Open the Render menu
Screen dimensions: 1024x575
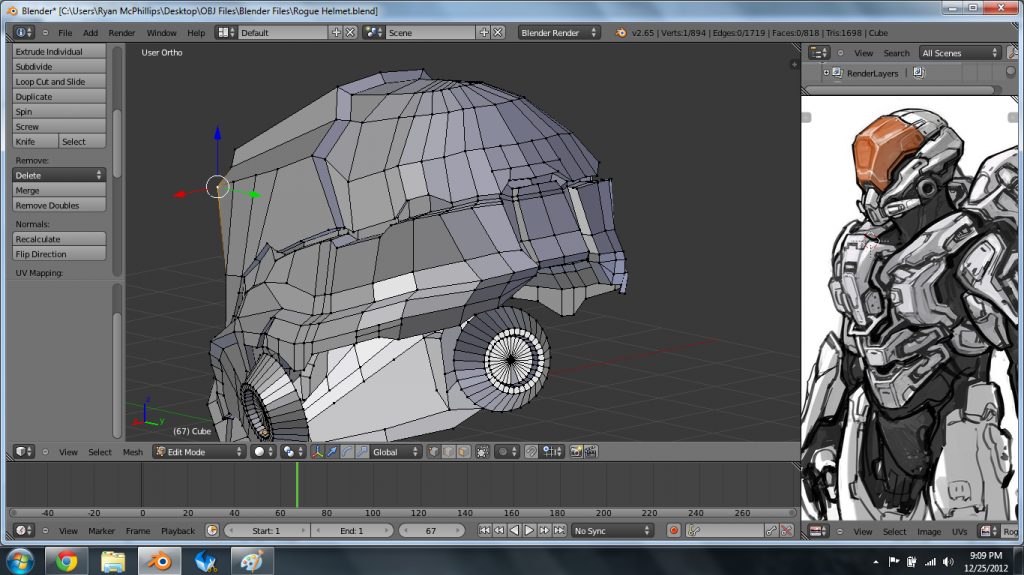(121, 33)
